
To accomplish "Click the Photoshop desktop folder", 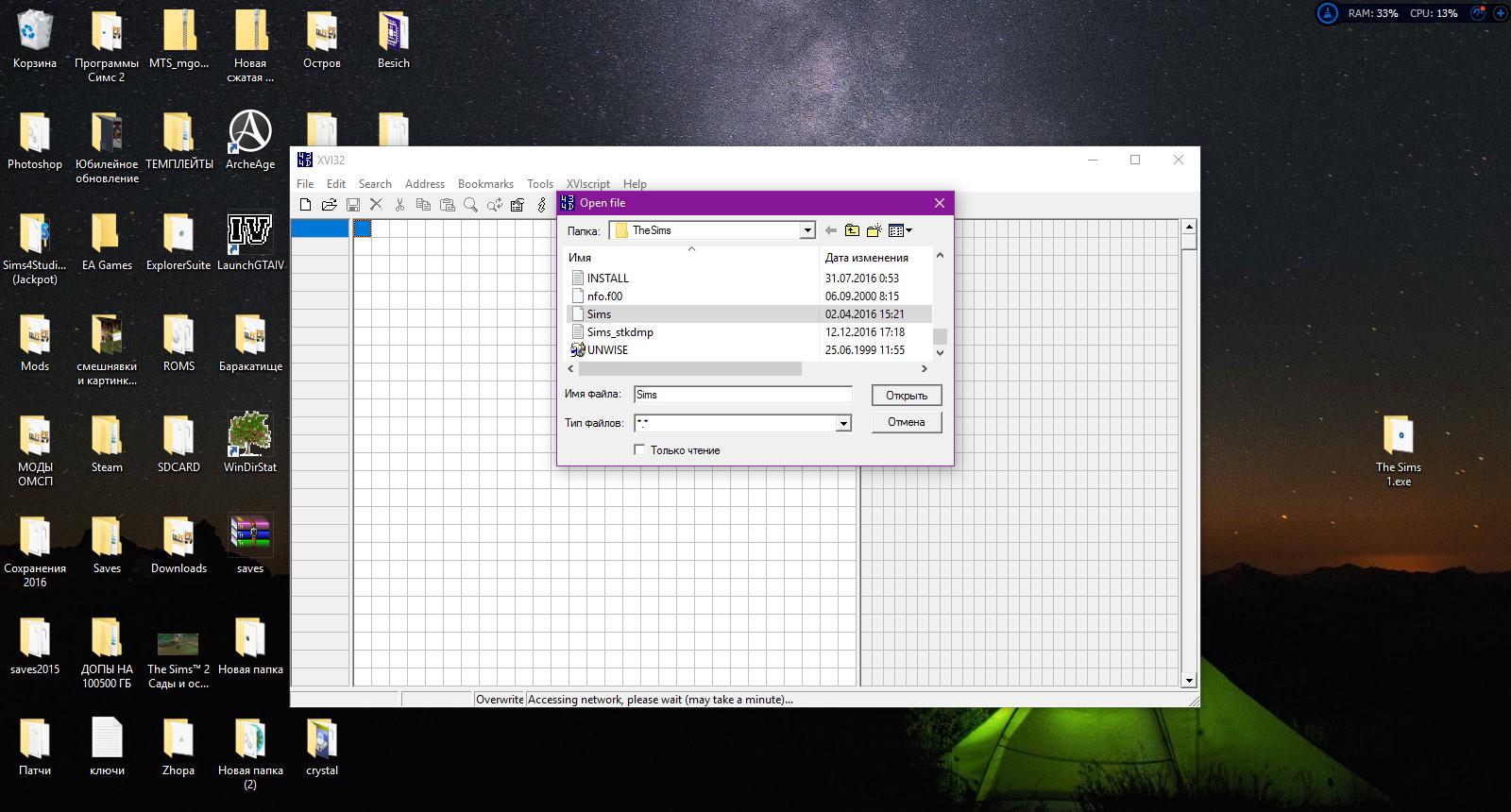I will tap(35, 142).
